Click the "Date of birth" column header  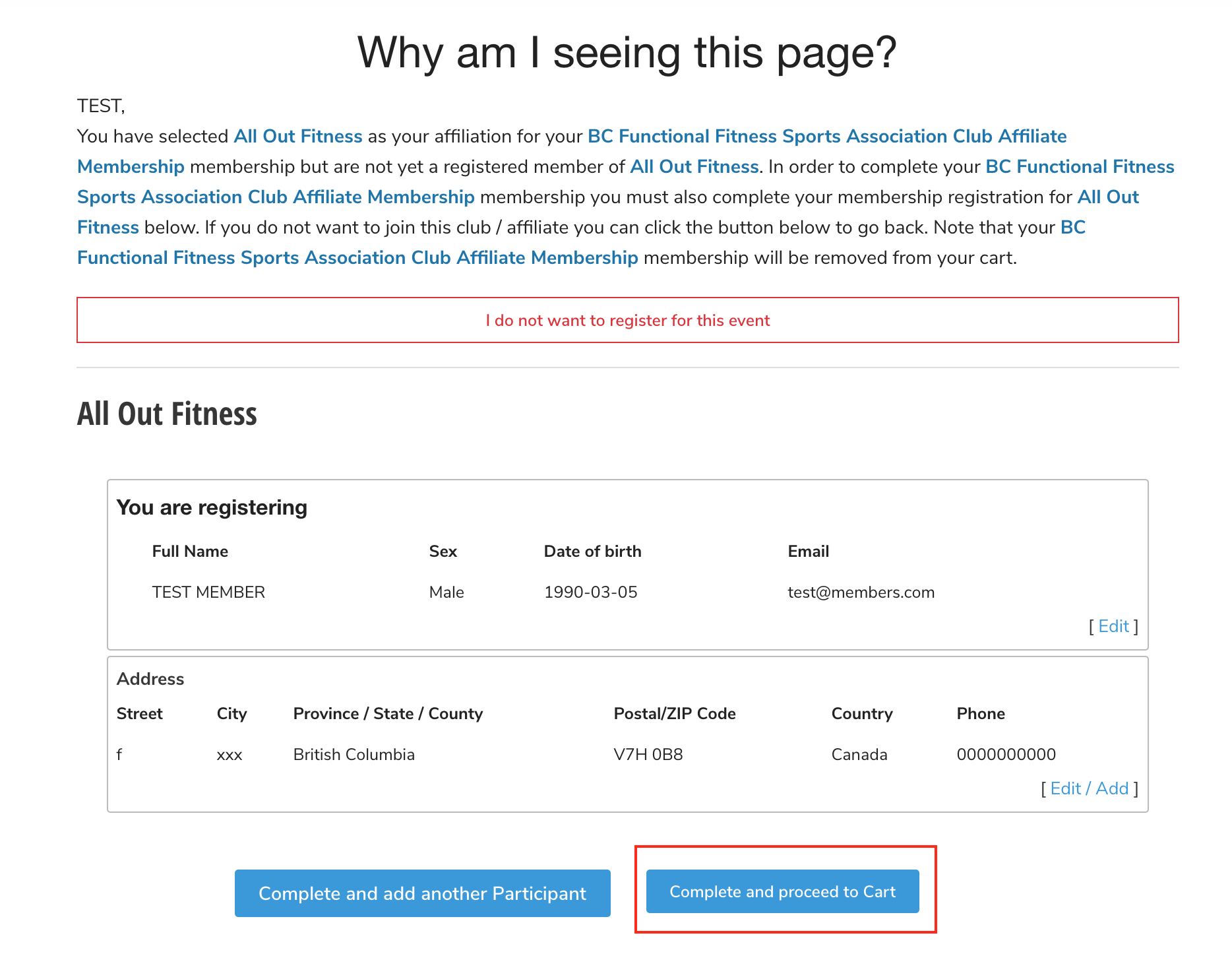point(593,552)
